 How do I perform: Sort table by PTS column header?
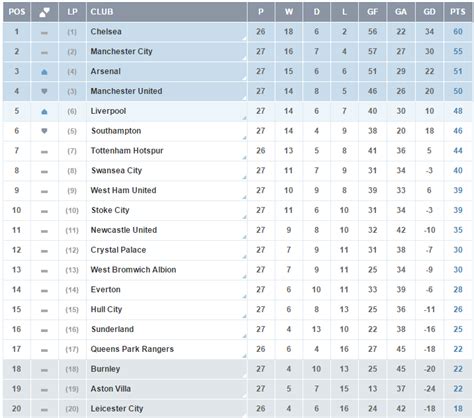(x=458, y=12)
